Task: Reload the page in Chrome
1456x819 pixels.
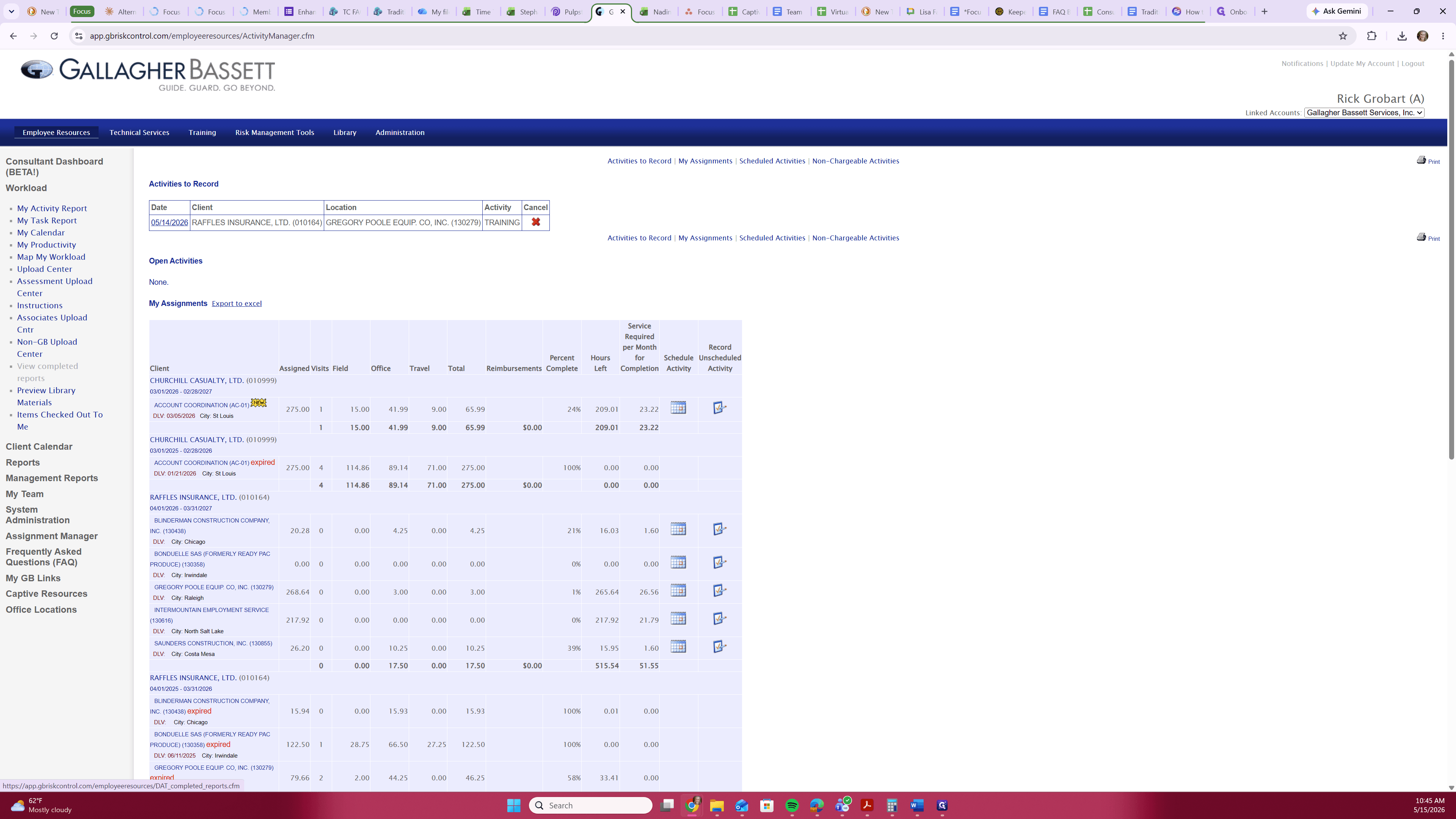Action: [x=54, y=36]
